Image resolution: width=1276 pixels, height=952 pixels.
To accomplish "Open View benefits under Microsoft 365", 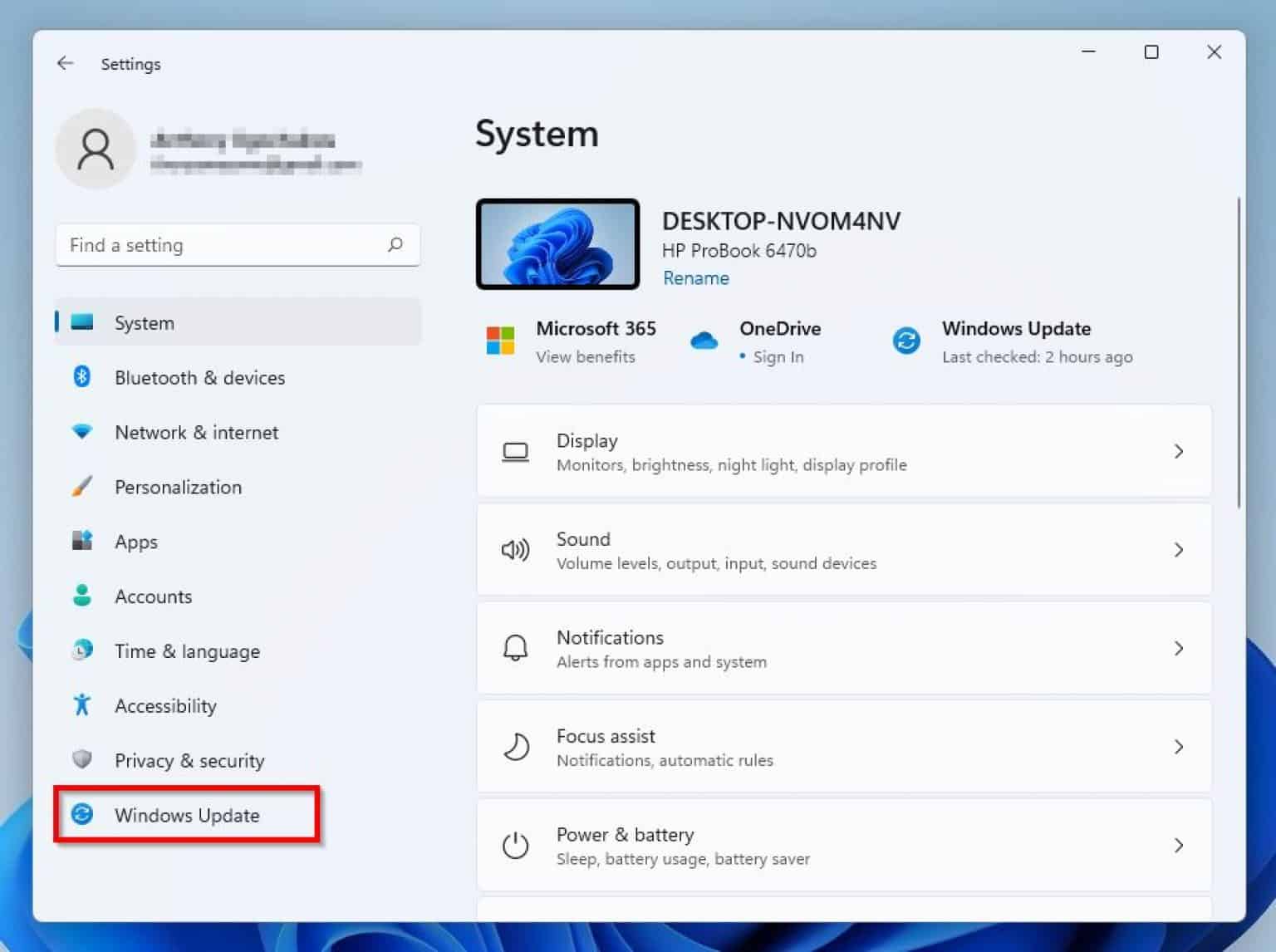I will tap(584, 356).
